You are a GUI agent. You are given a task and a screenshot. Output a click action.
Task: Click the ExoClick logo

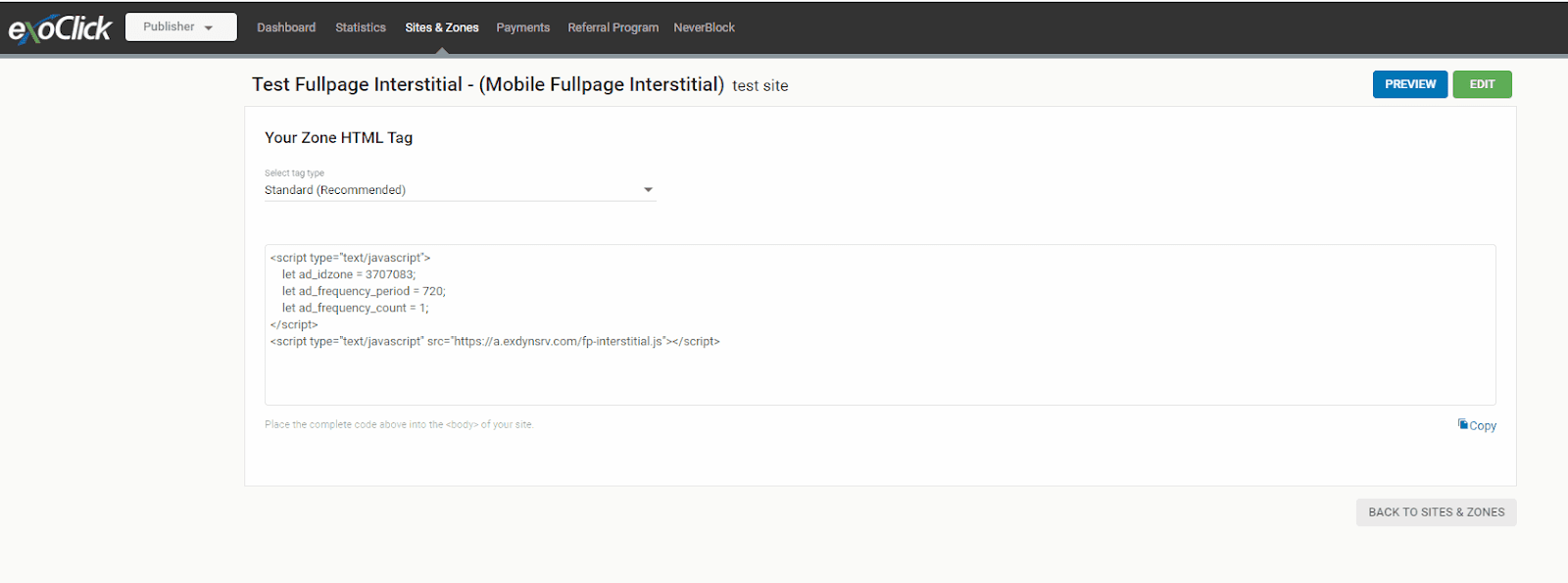coord(61,28)
